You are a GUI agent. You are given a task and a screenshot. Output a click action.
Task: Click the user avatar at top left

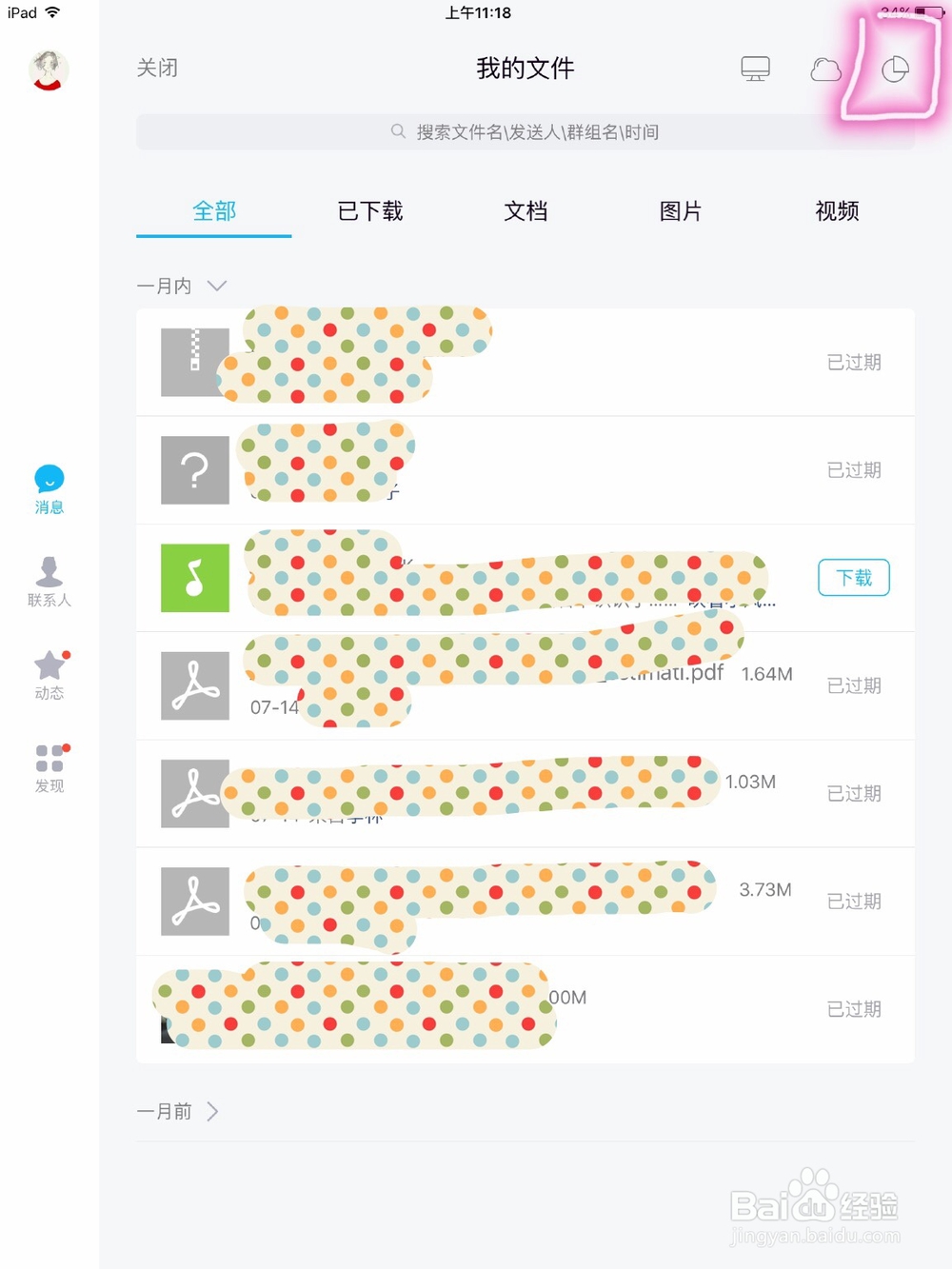pyautogui.click(x=49, y=69)
